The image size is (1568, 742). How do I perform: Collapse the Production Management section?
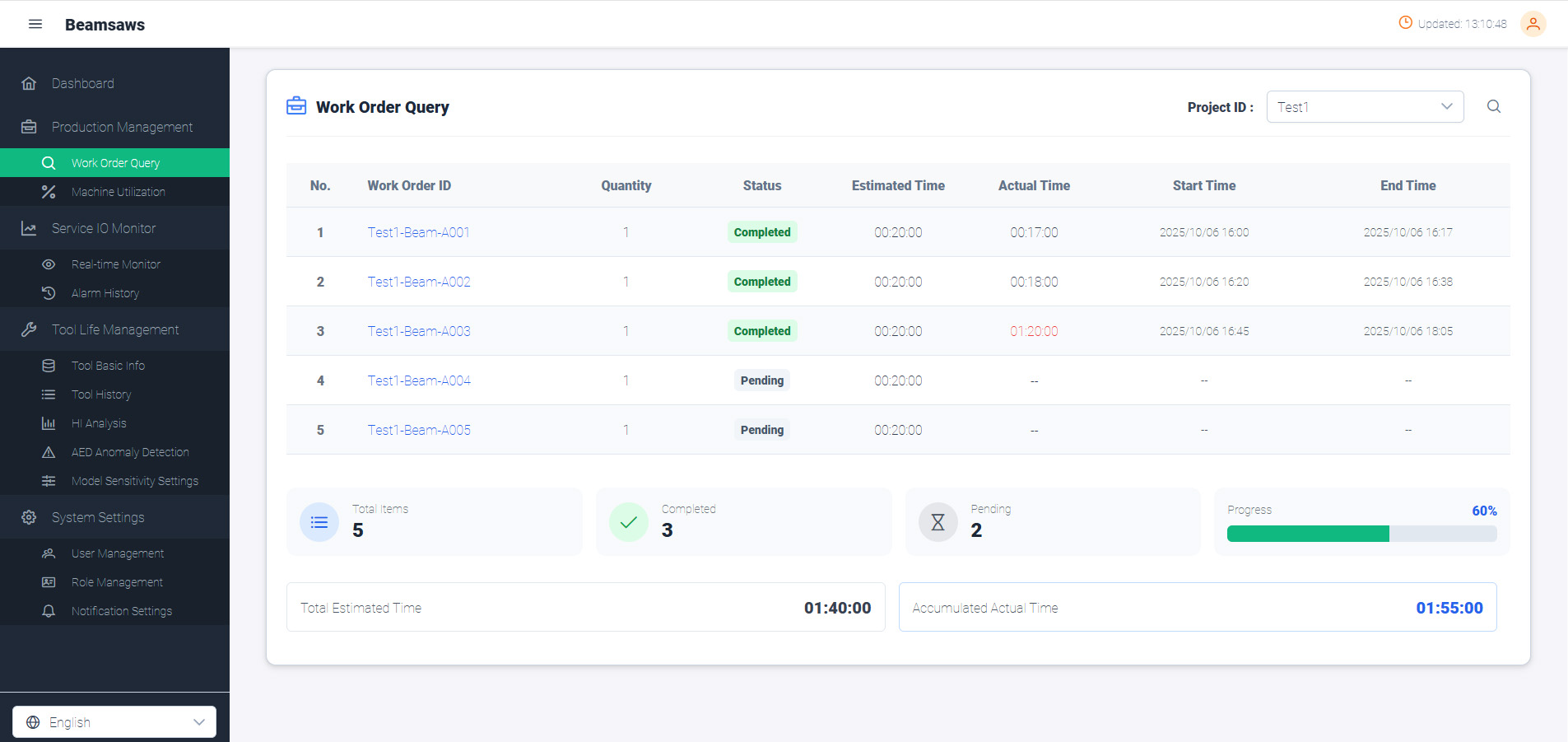coord(114,127)
